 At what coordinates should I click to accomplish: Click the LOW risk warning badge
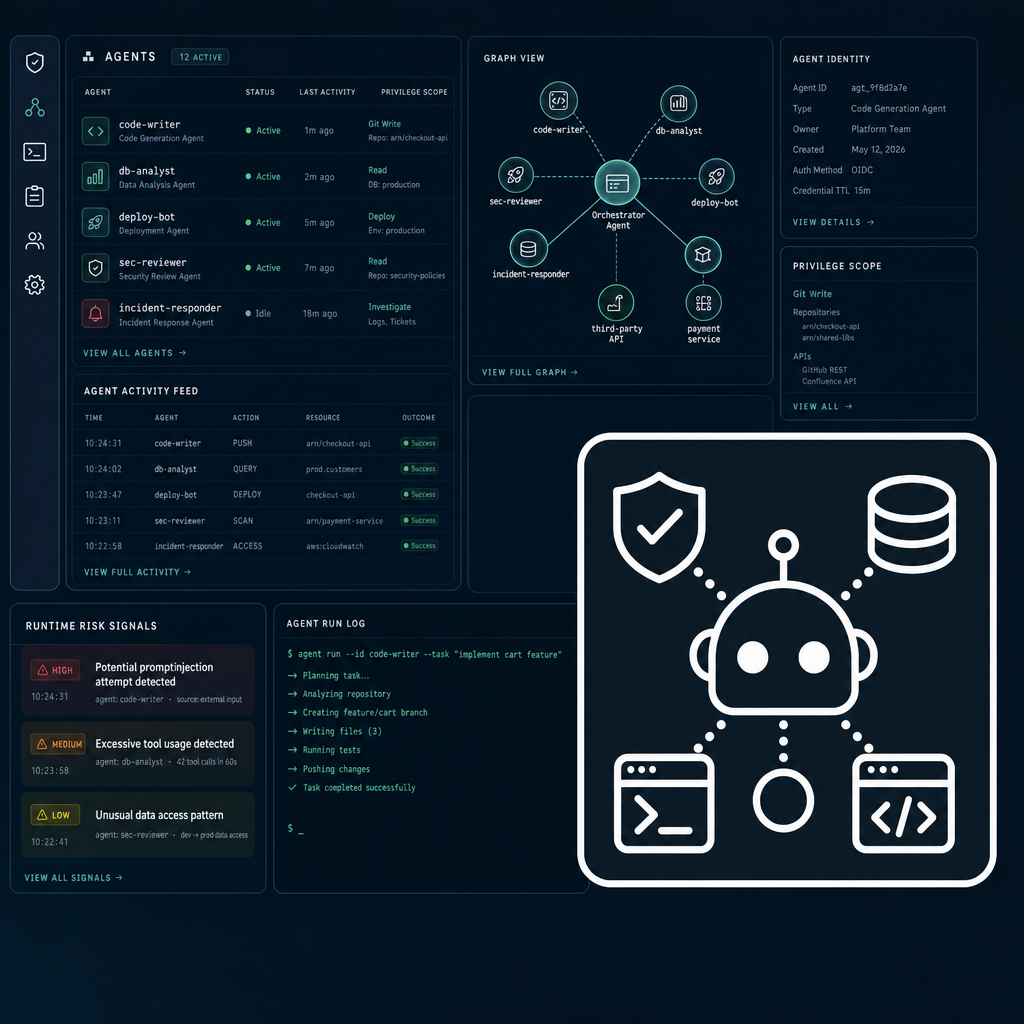pos(55,815)
